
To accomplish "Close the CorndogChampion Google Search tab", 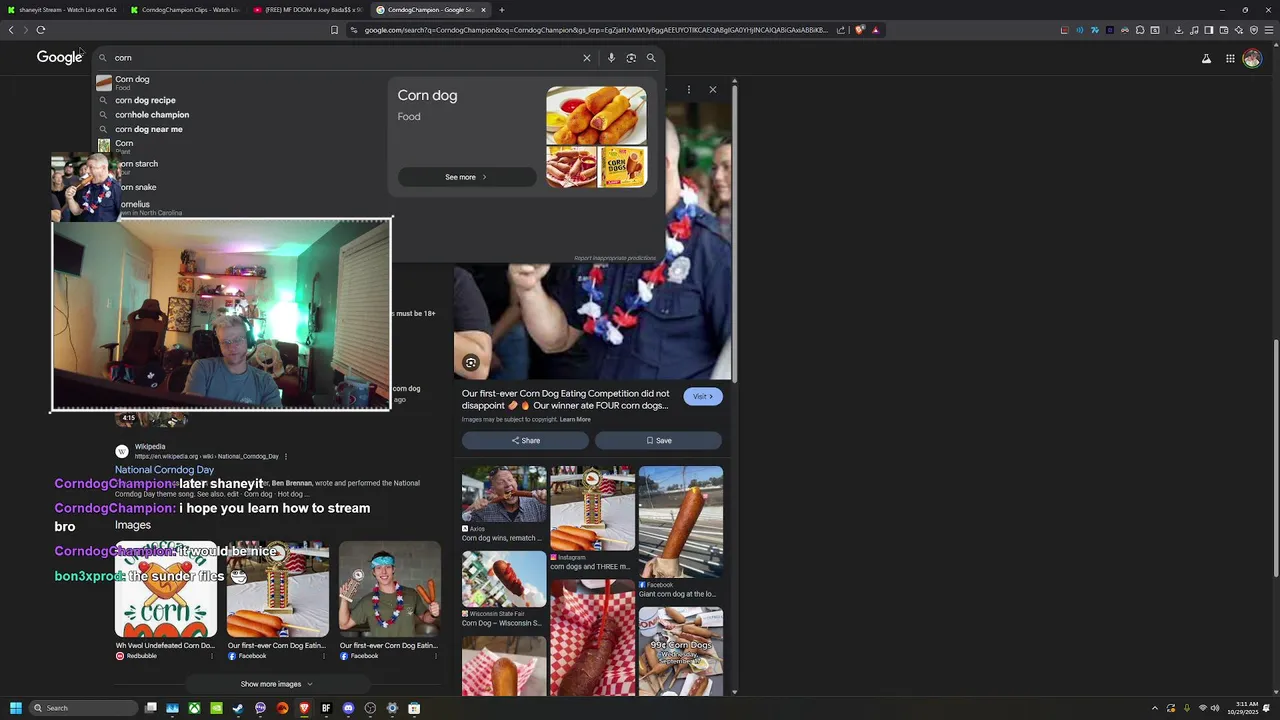I will click(484, 10).
